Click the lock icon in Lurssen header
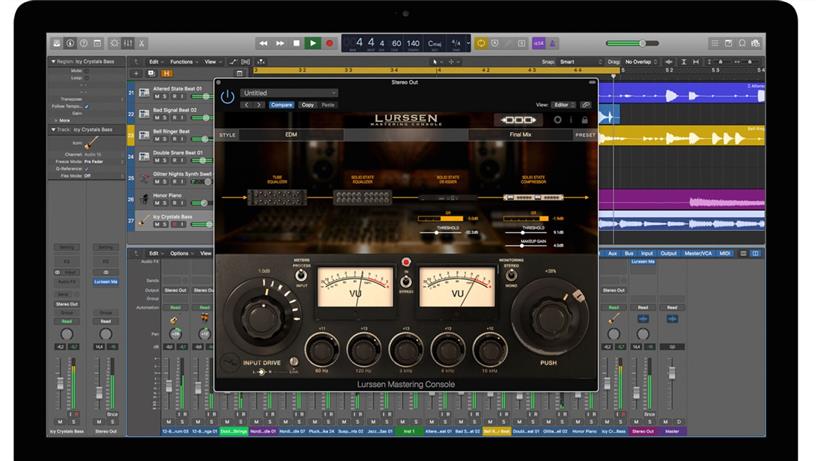 tap(585, 120)
